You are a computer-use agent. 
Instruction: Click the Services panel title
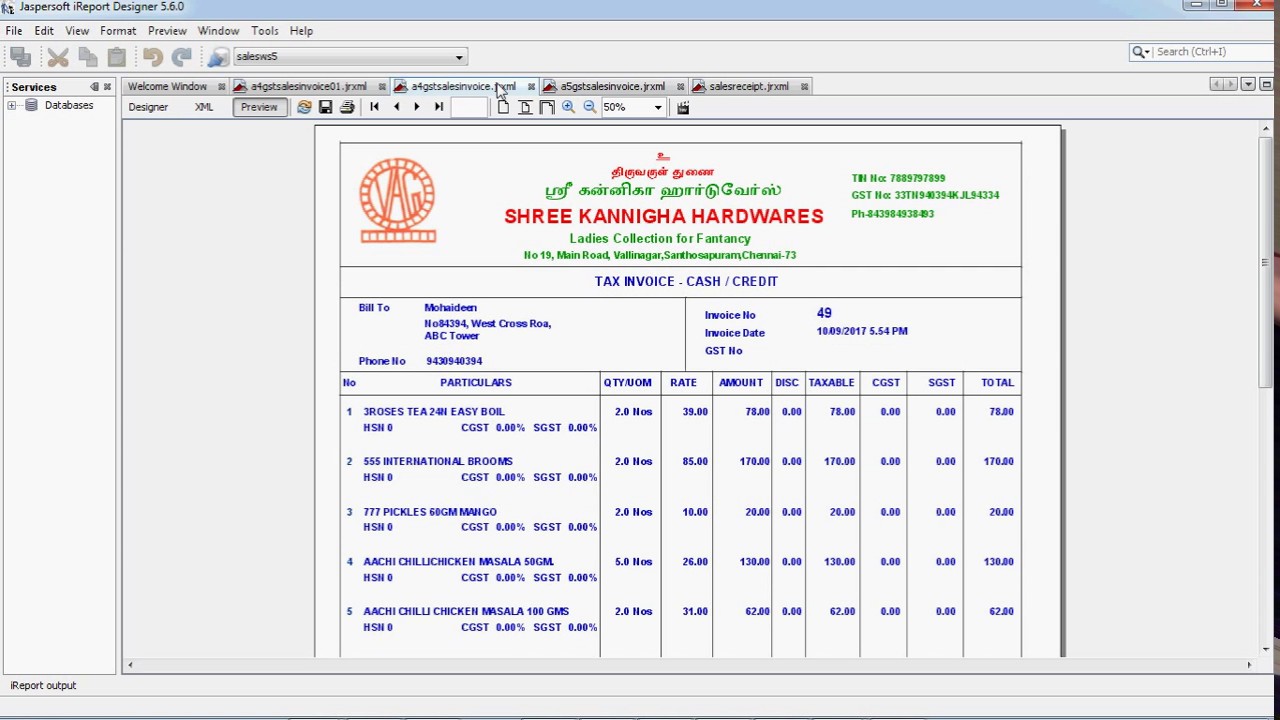(34, 87)
